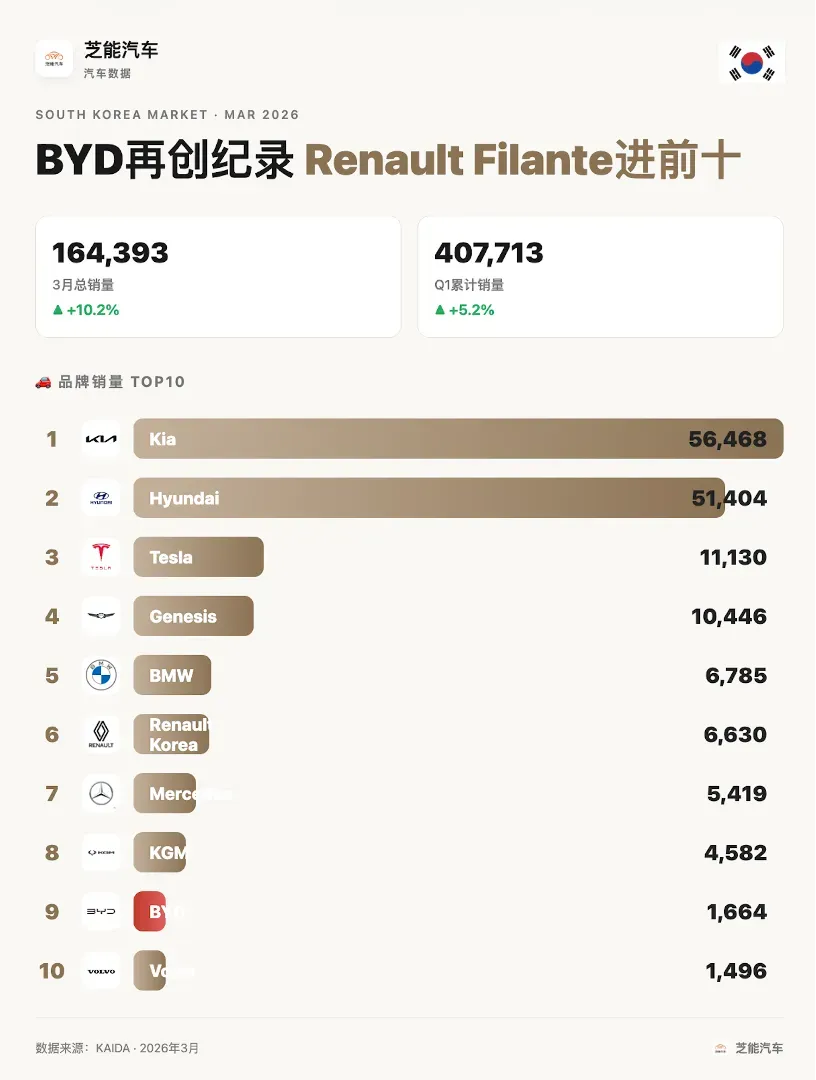
Task: Open the Q1累计销量 407,713 card
Action: (600, 277)
